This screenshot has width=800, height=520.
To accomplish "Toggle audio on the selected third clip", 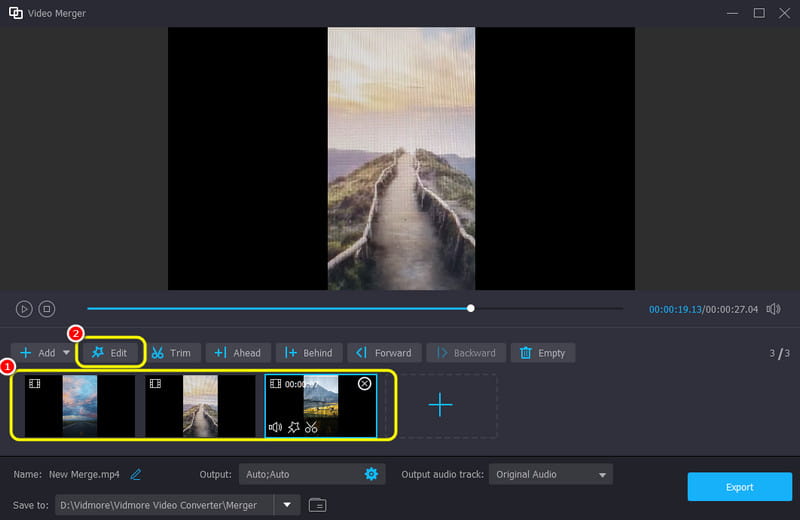I will coord(276,427).
